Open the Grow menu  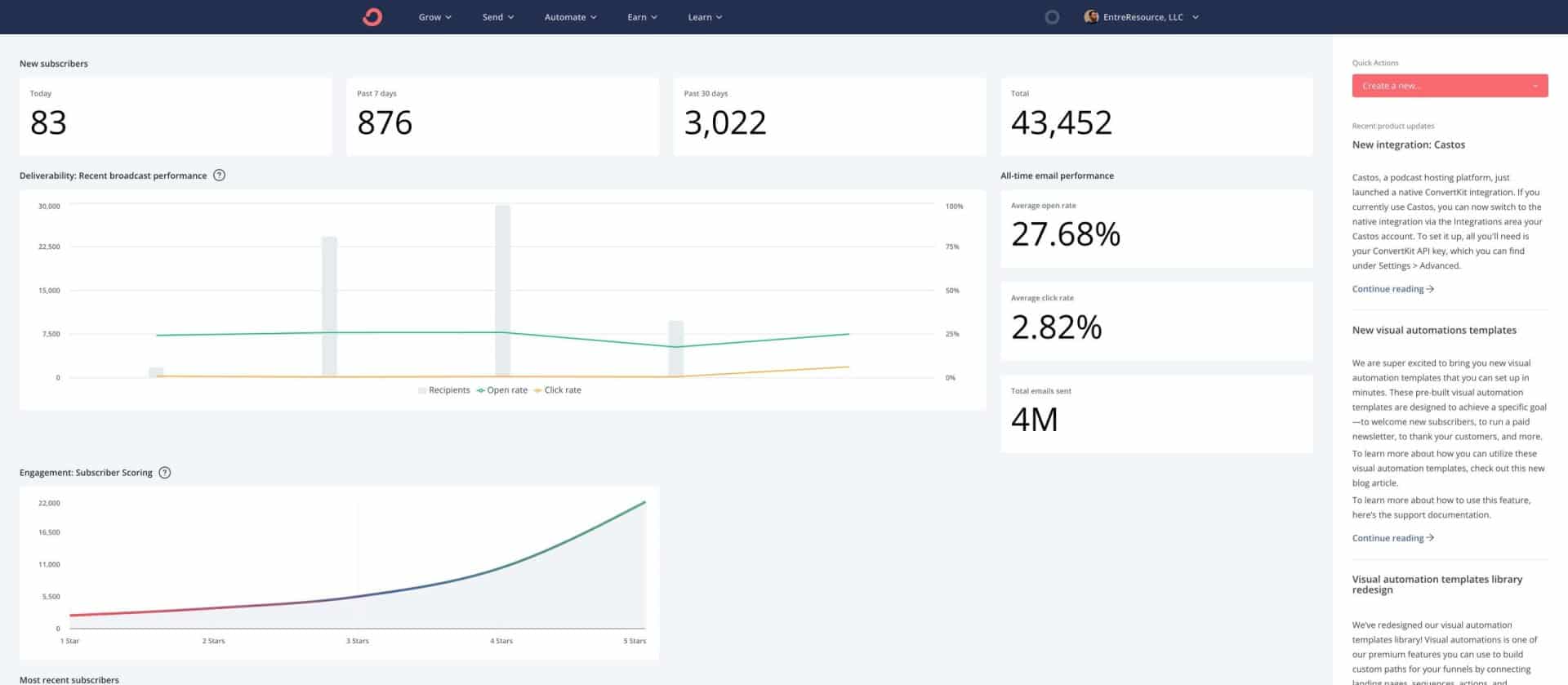pos(434,17)
